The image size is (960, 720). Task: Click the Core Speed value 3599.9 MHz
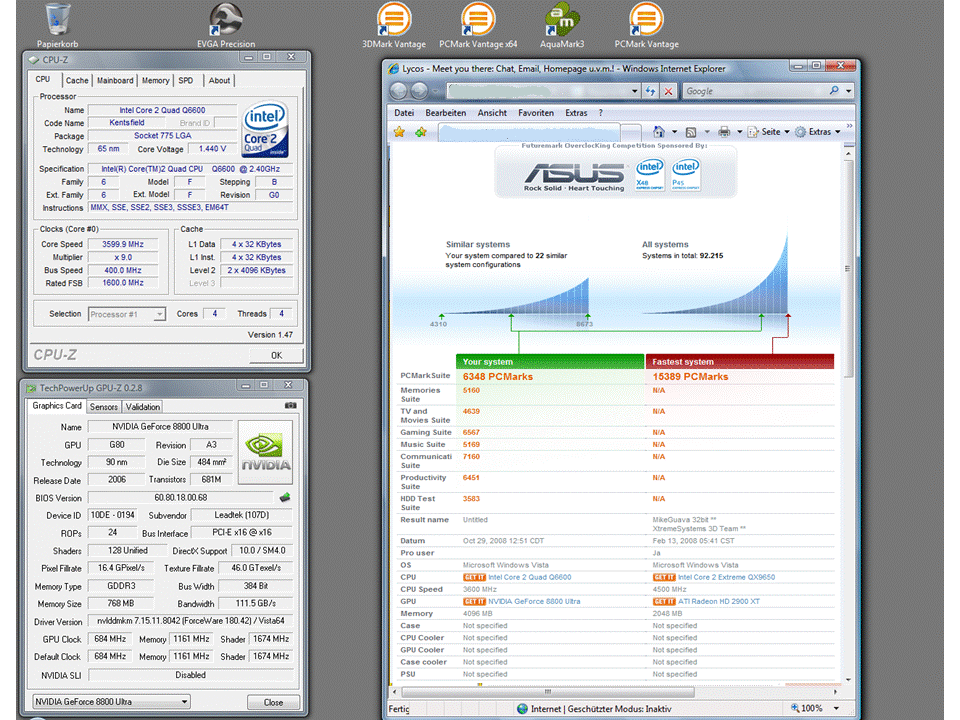(123, 244)
